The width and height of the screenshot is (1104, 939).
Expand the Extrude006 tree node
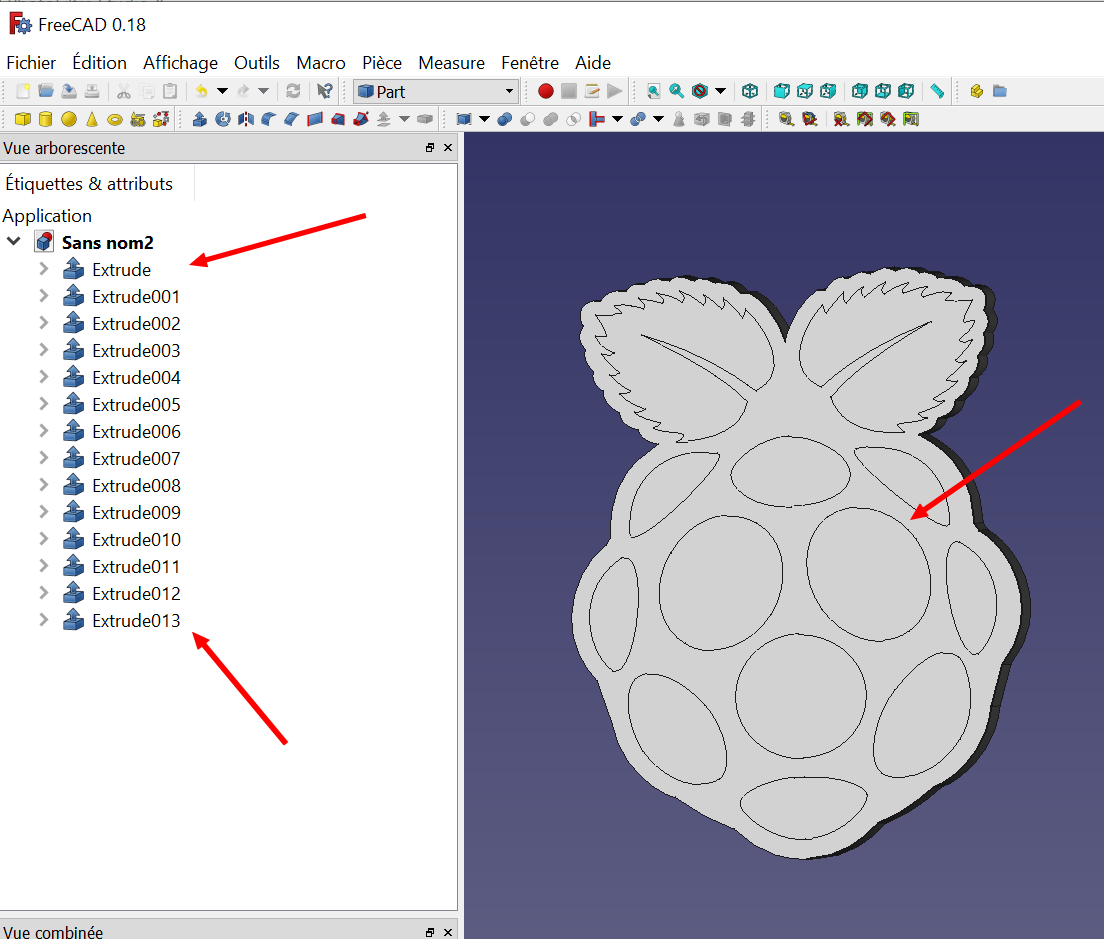[x=44, y=431]
